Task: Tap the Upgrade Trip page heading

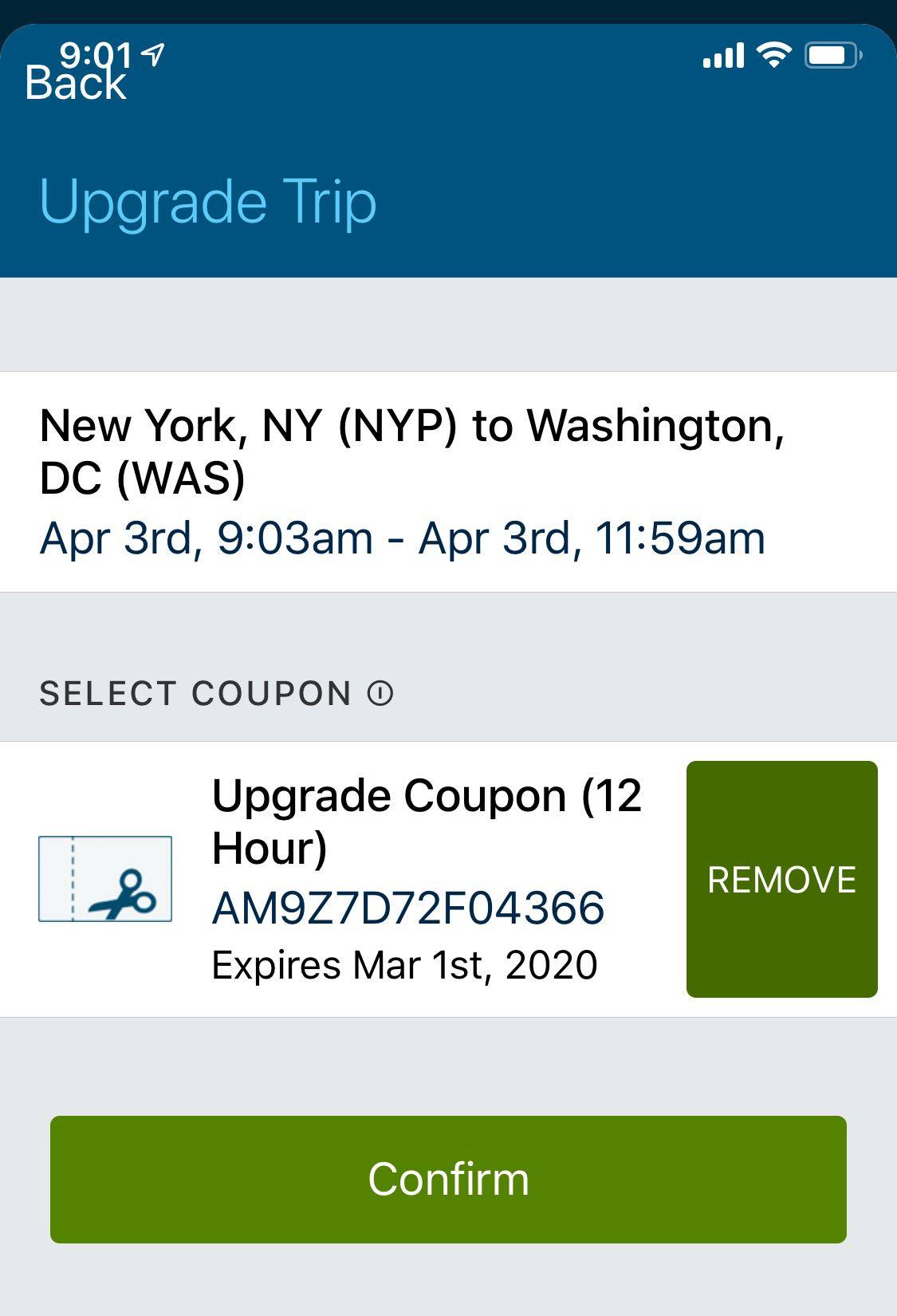Action: coord(207,202)
